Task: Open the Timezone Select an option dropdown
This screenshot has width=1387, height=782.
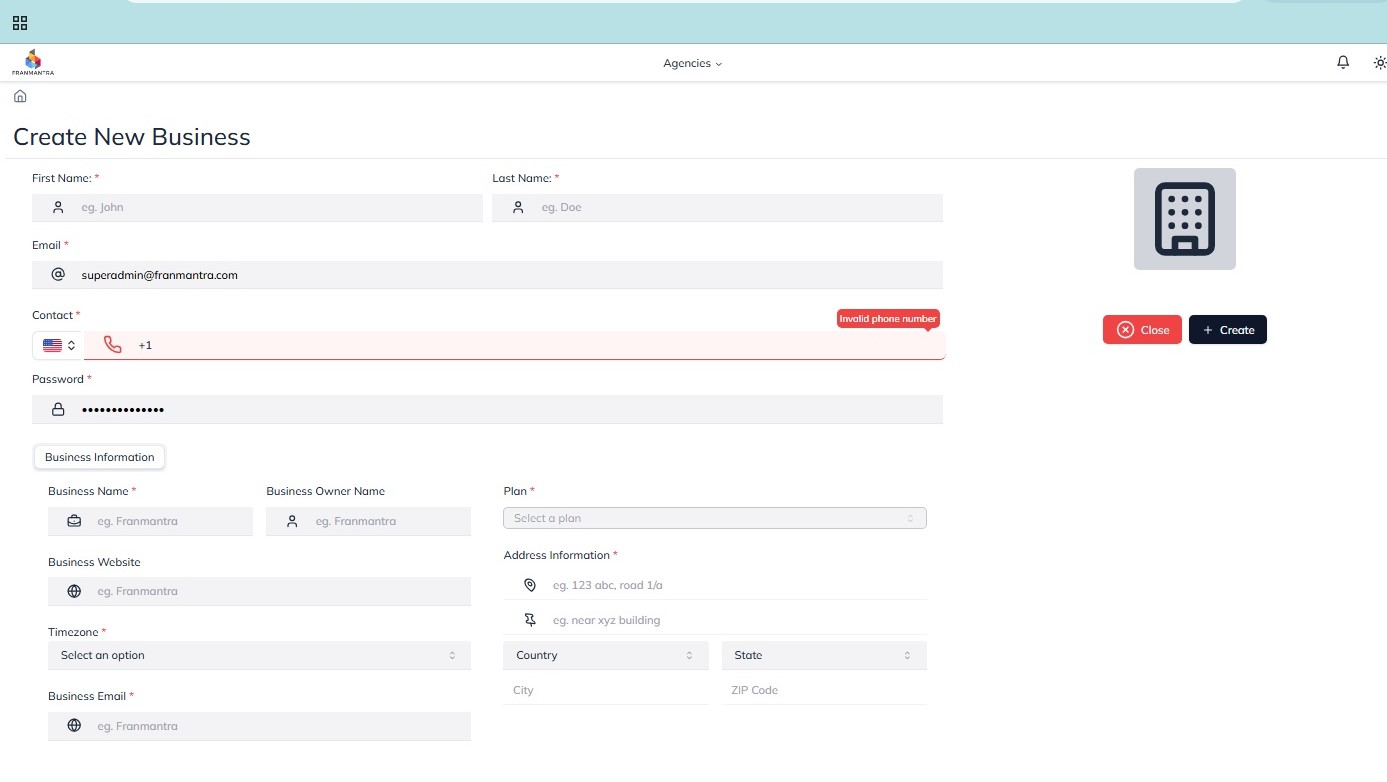Action: [x=258, y=655]
